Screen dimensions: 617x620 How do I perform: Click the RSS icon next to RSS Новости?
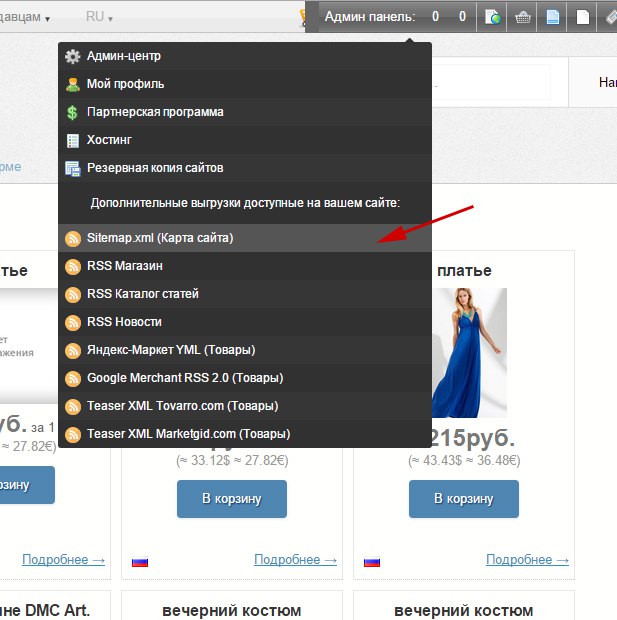pos(72,322)
